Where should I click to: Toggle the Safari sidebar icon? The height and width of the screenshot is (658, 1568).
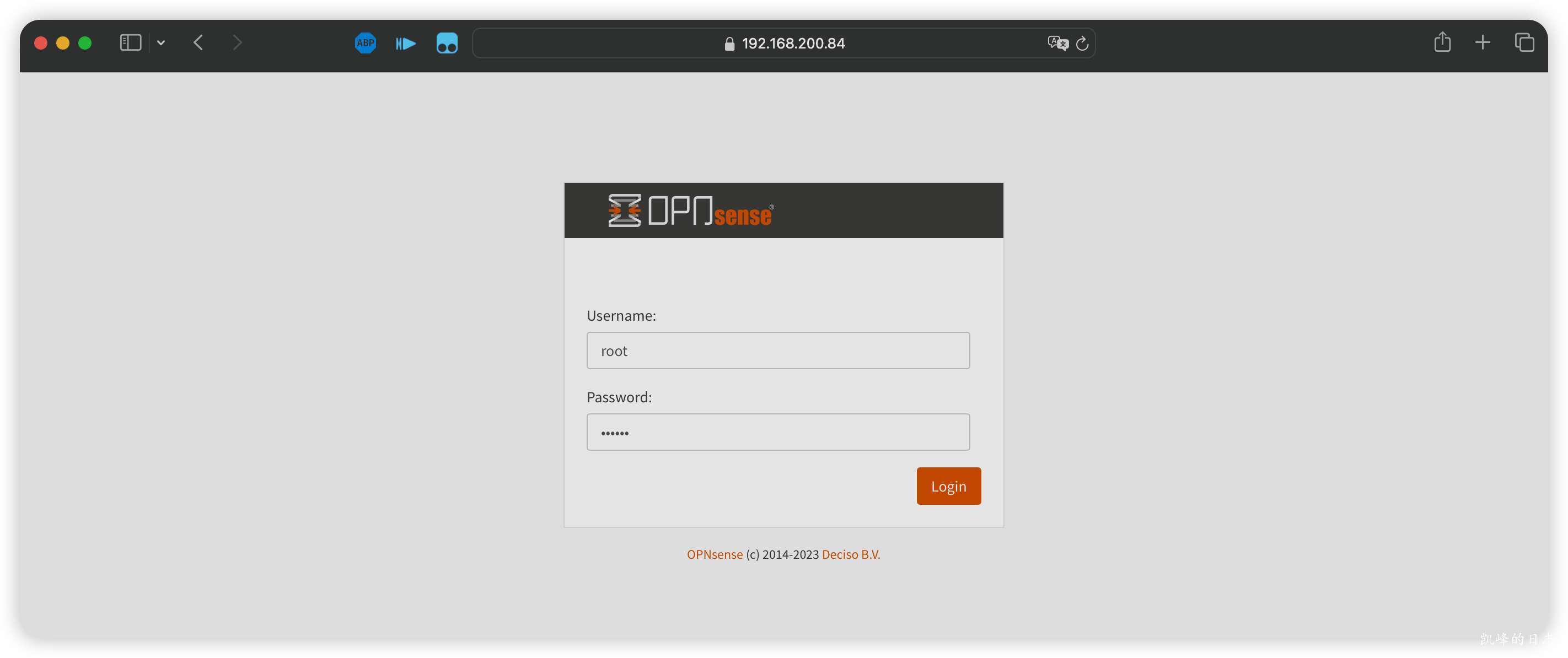(130, 42)
